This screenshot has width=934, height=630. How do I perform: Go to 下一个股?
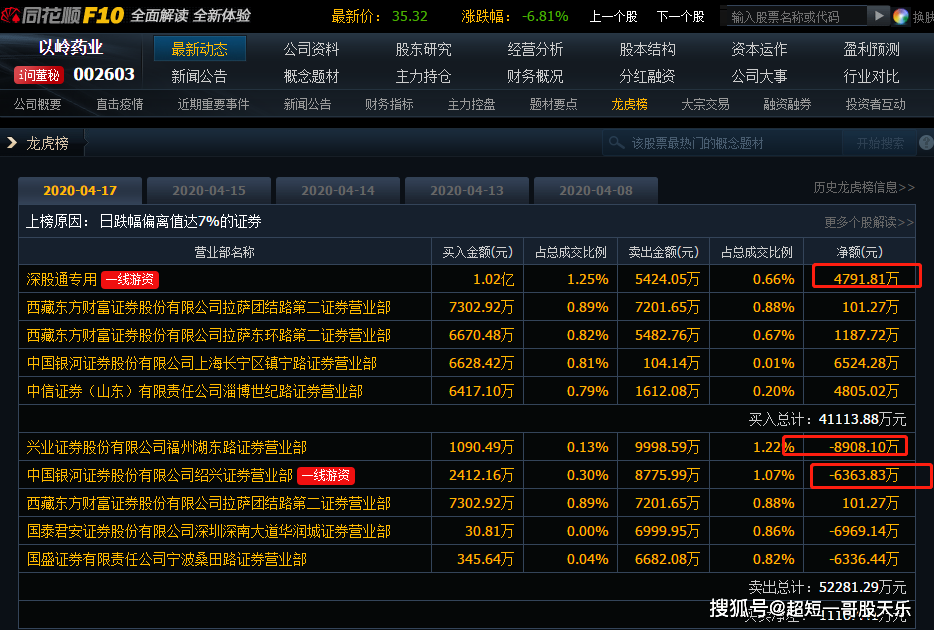point(680,17)
